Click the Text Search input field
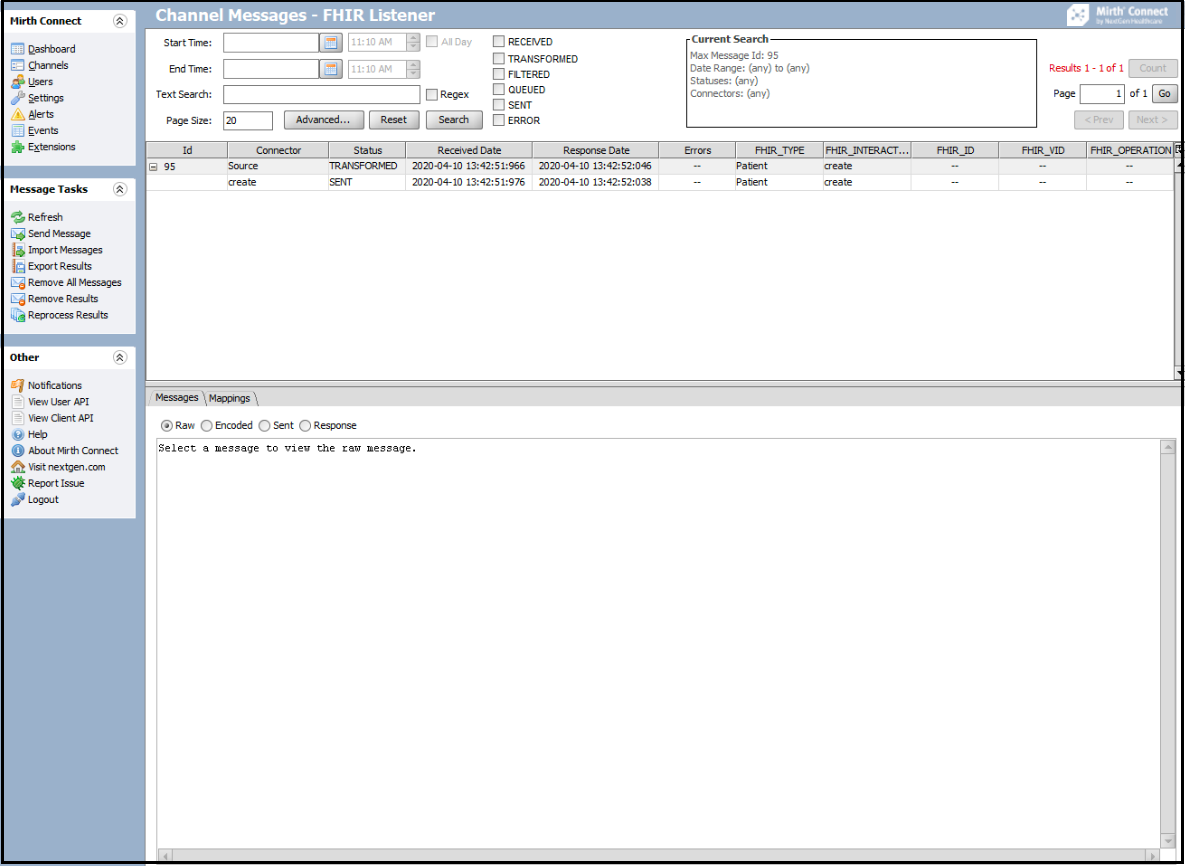This screenshot has width=1185, height=866. (x=321, y=94)
